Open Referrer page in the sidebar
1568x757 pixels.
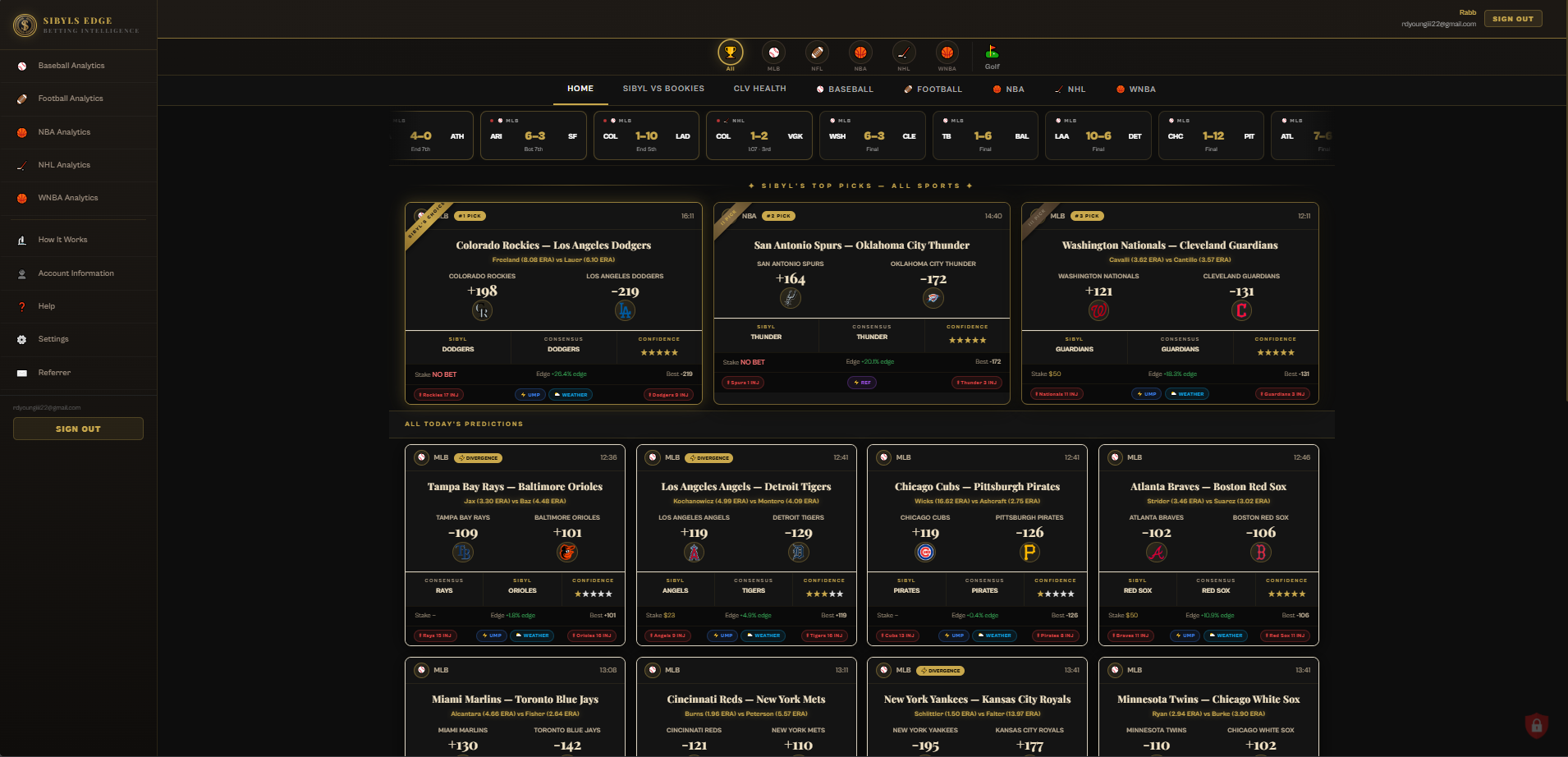pyautogui.click(x=79, y=373)
